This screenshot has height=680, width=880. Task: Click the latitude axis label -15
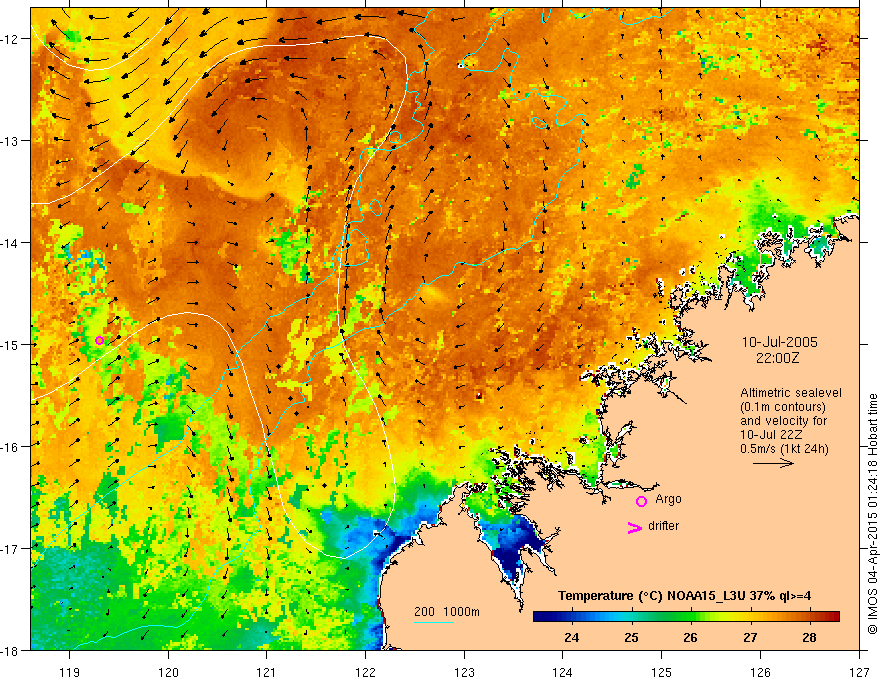[x=9, y=344]
